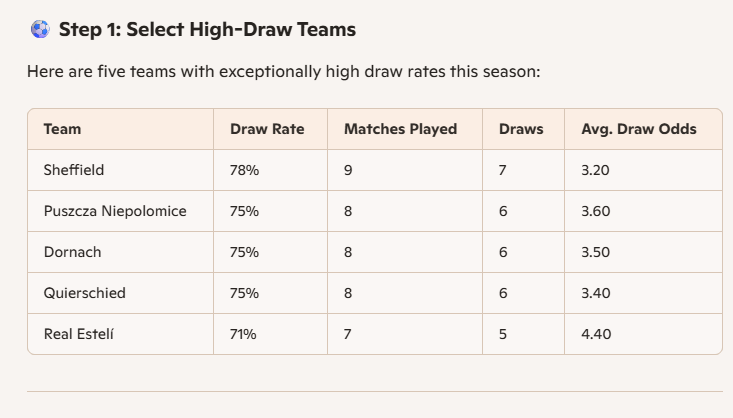The width and height of the screenshot is (733, 418).
Task: Click Sheffield's 3.20 average odds value
Action: click(x=595, y=170)
